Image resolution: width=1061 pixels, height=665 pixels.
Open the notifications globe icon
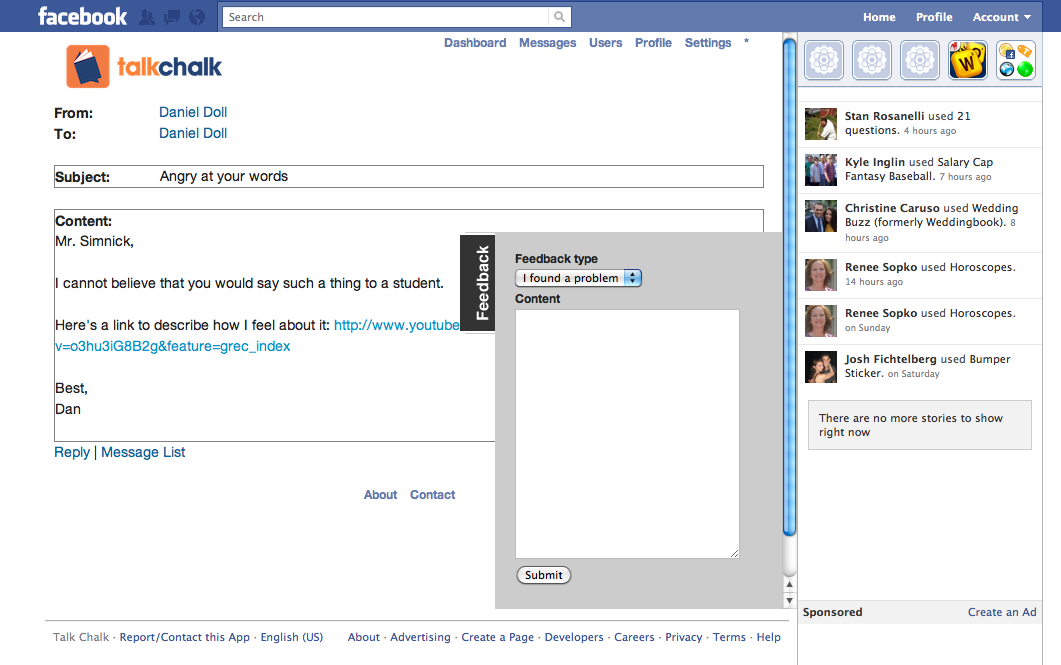[x=197, y=17]
